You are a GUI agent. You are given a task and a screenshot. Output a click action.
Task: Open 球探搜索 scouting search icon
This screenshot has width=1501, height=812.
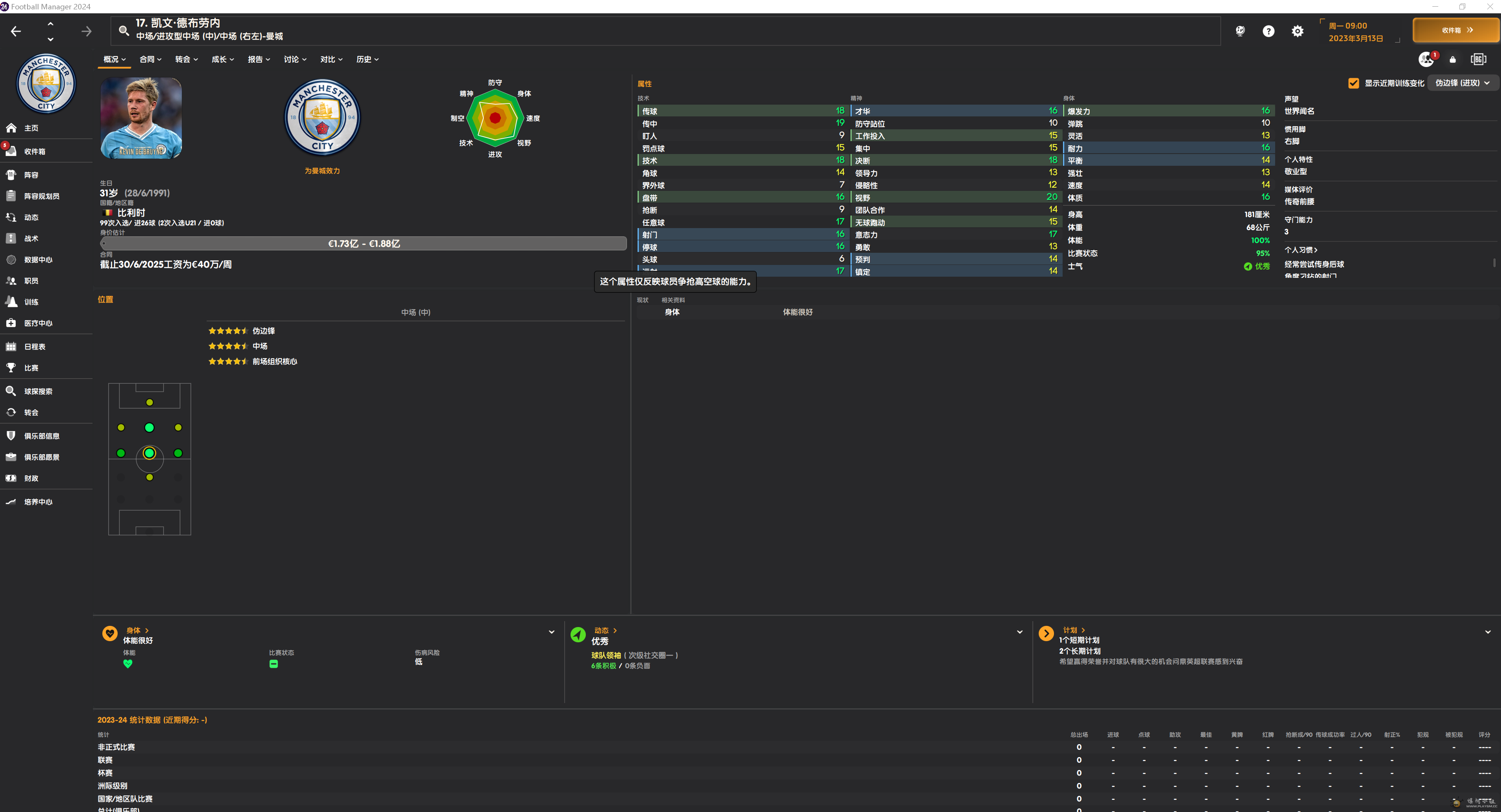click(11, 391)
